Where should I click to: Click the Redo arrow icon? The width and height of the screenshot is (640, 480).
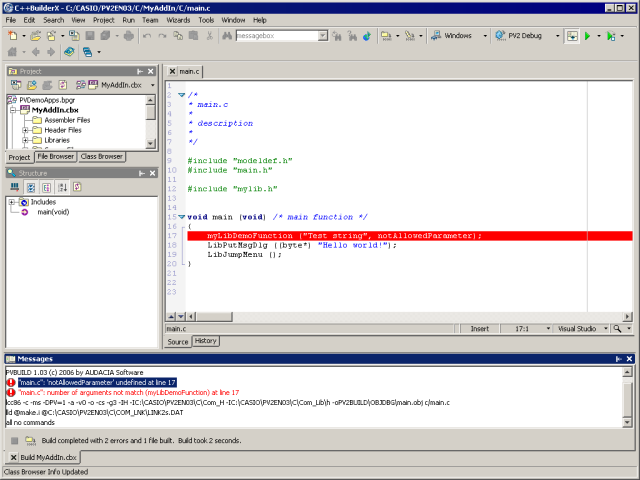[162, 36]
